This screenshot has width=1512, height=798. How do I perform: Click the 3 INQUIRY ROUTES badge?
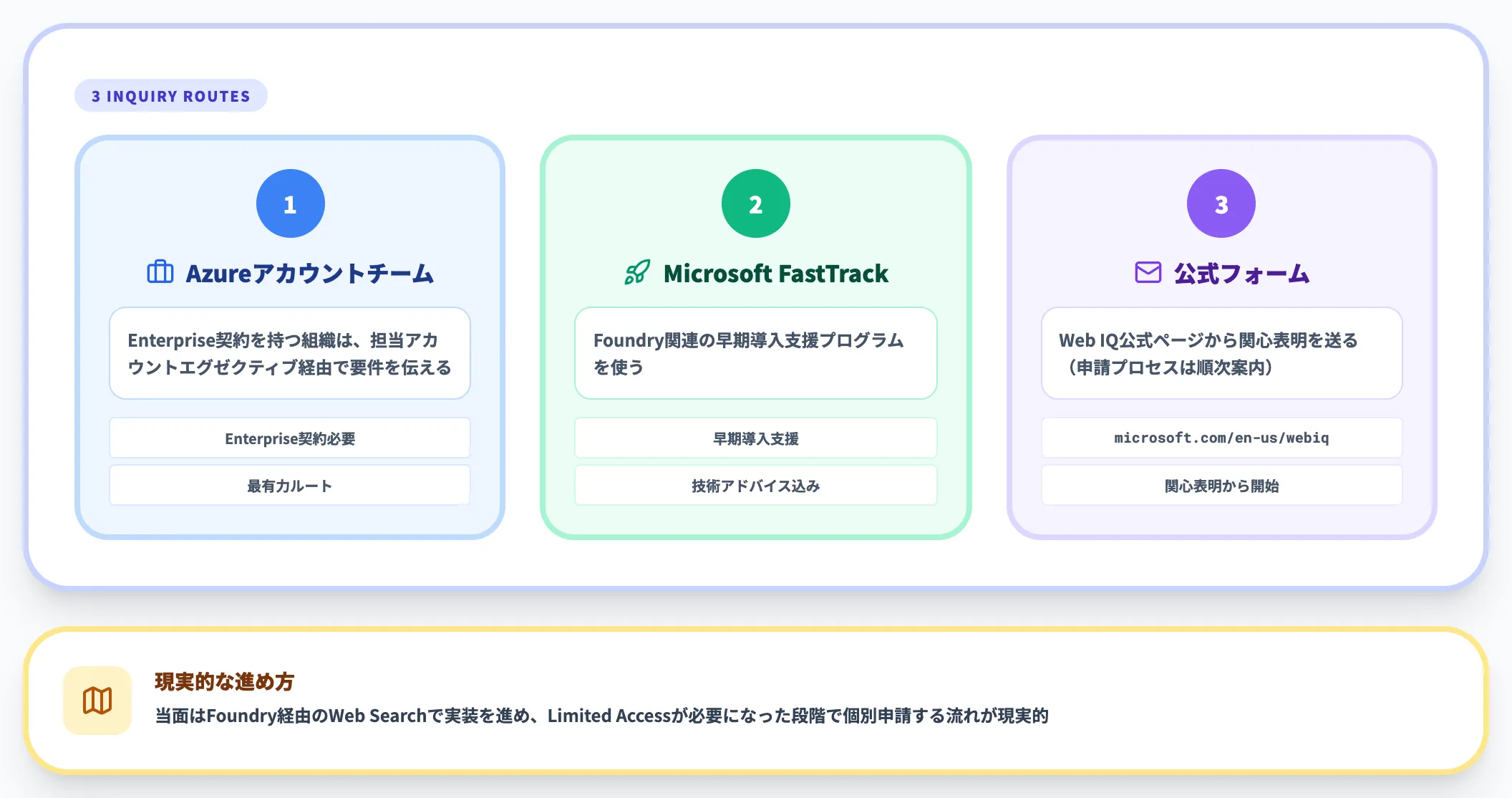171,96
